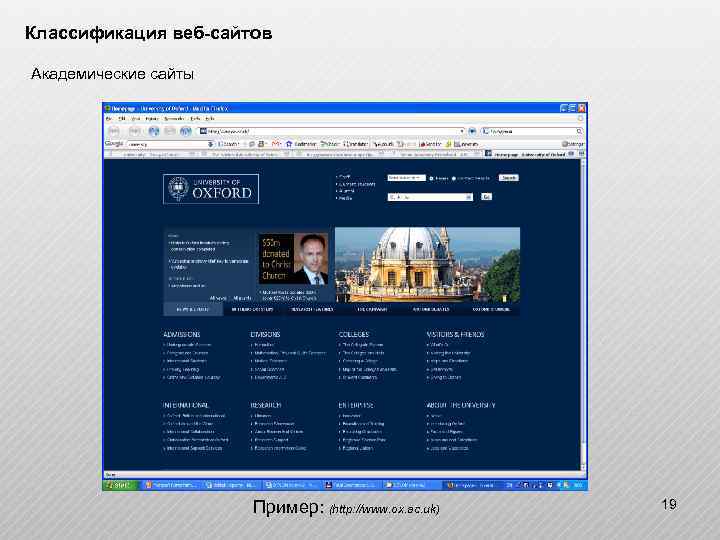
Task: Open the ENTERPRISE section heading
Action: [356, 405]
